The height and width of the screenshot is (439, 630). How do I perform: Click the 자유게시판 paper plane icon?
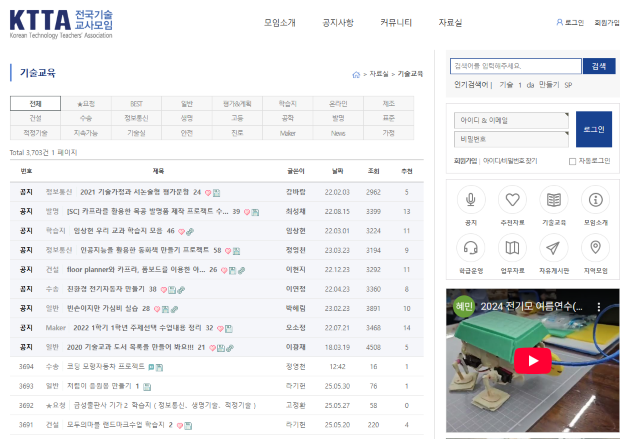coord(554,248)
